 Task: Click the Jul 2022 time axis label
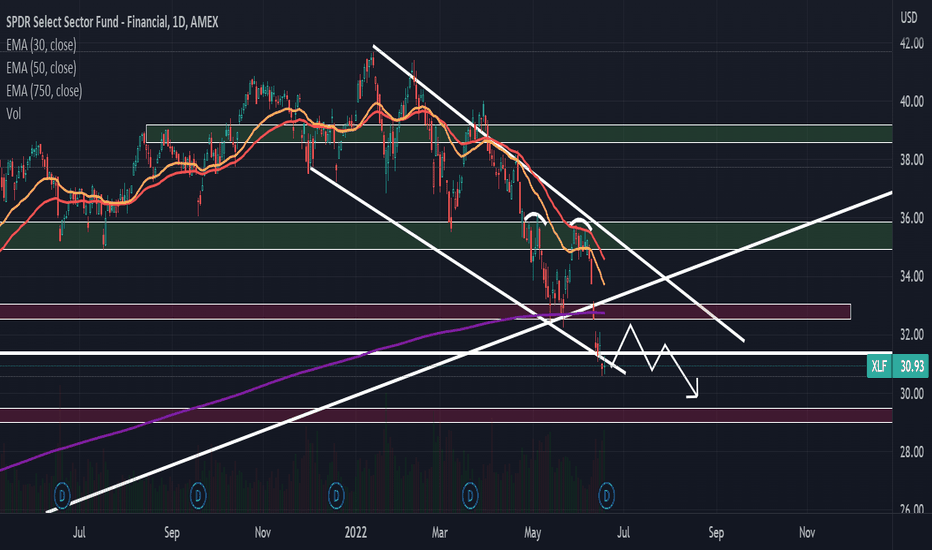click(x=623, y=532)
